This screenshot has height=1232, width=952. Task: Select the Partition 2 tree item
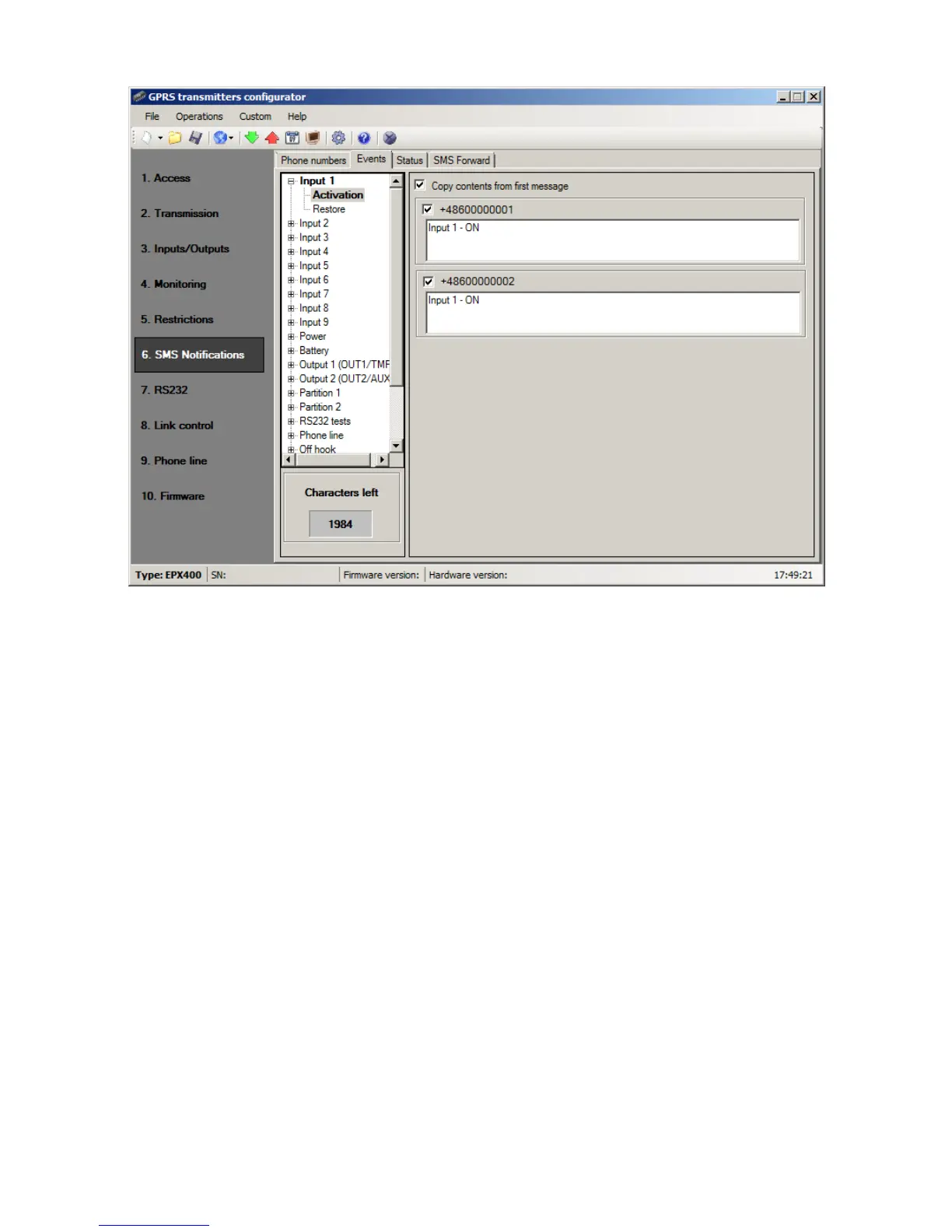(x=320, y=407)
